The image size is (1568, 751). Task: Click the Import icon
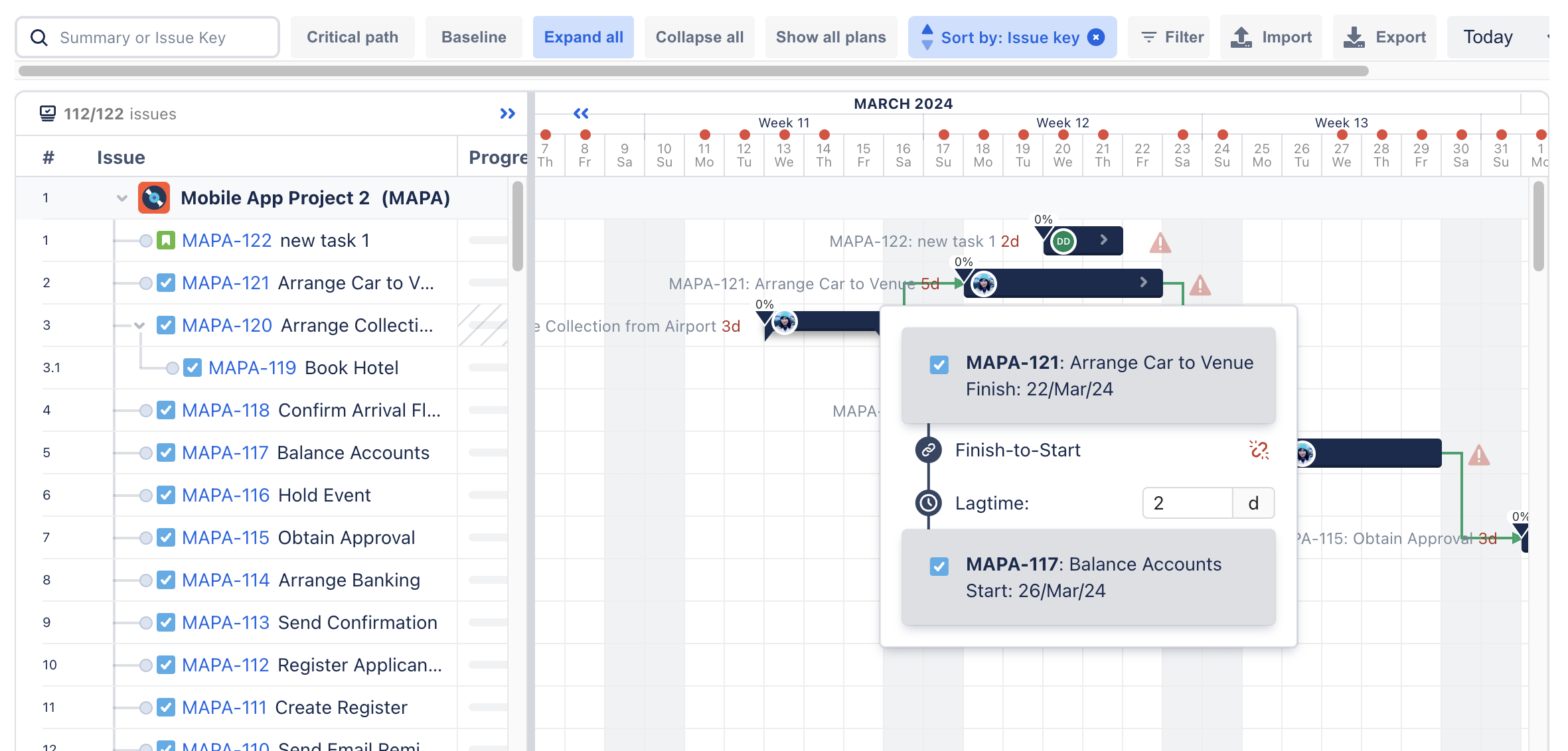[1241, 37]
